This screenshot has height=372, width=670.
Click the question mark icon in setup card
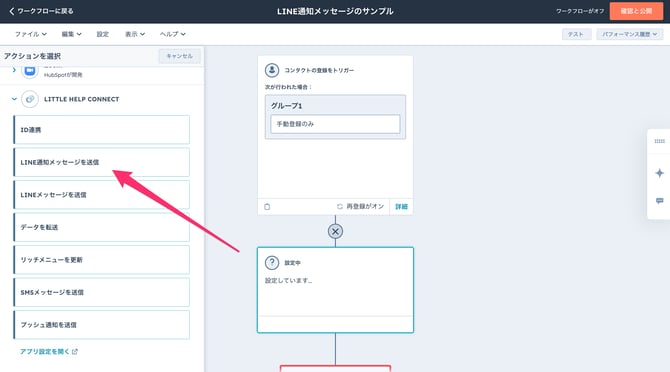pyautogui.click(x=272, y=263)
